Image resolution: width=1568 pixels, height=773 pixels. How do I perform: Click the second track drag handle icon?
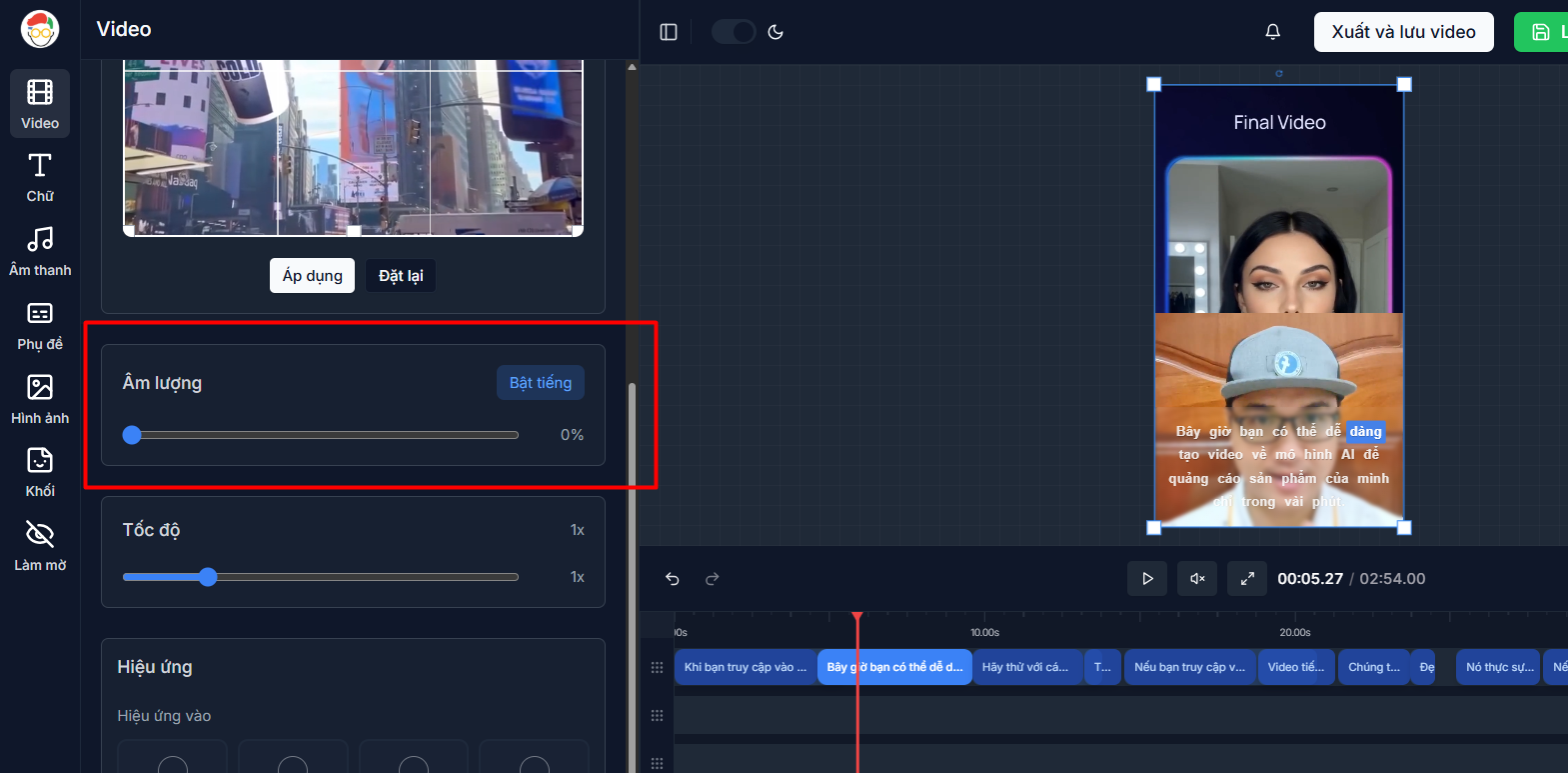click(x=657, y=715)
